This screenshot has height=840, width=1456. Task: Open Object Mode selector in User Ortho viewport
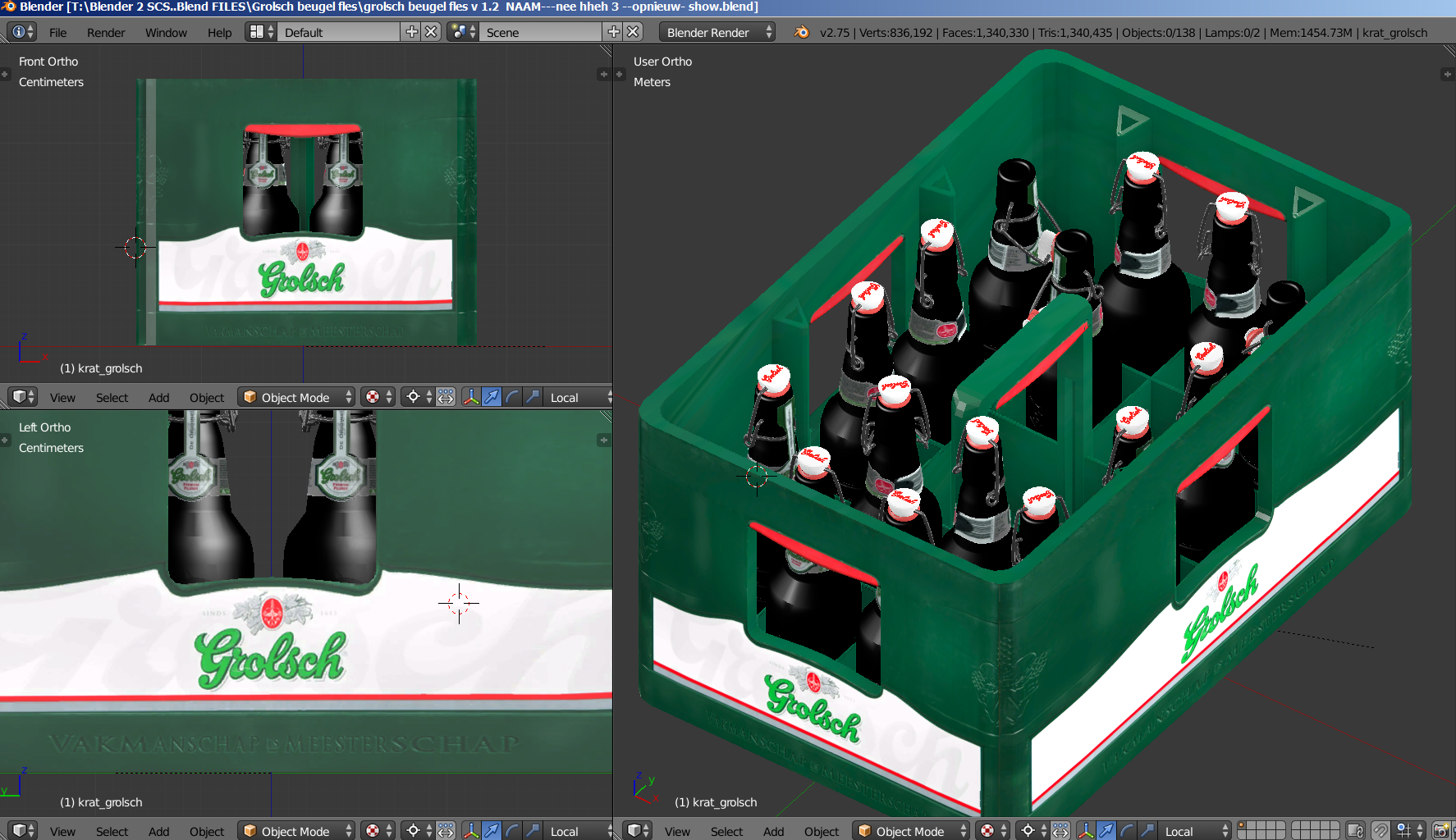pyautogui.click(x=911, y=831)
